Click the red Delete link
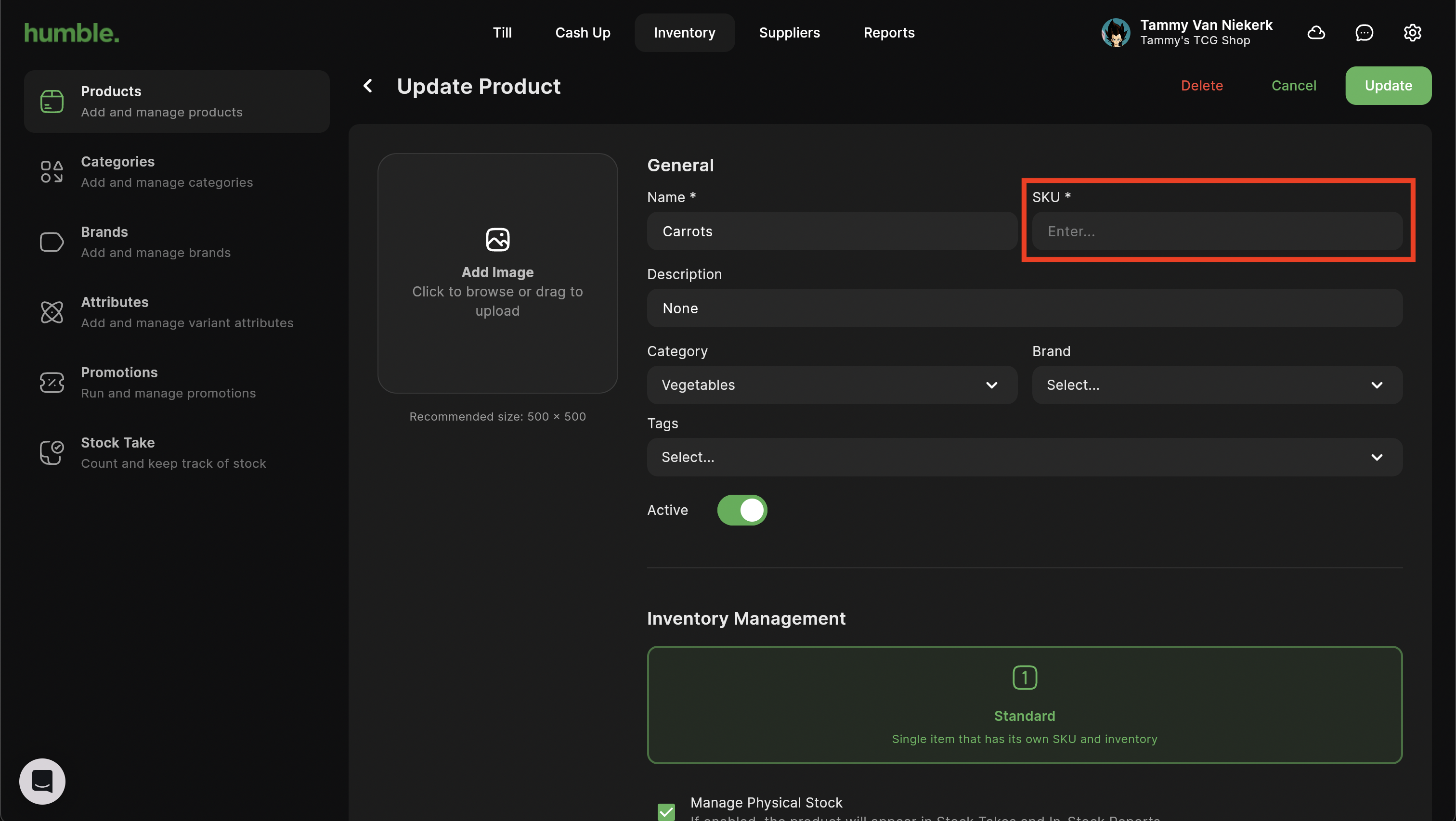1456x821 pixels. click(1202, 86)
